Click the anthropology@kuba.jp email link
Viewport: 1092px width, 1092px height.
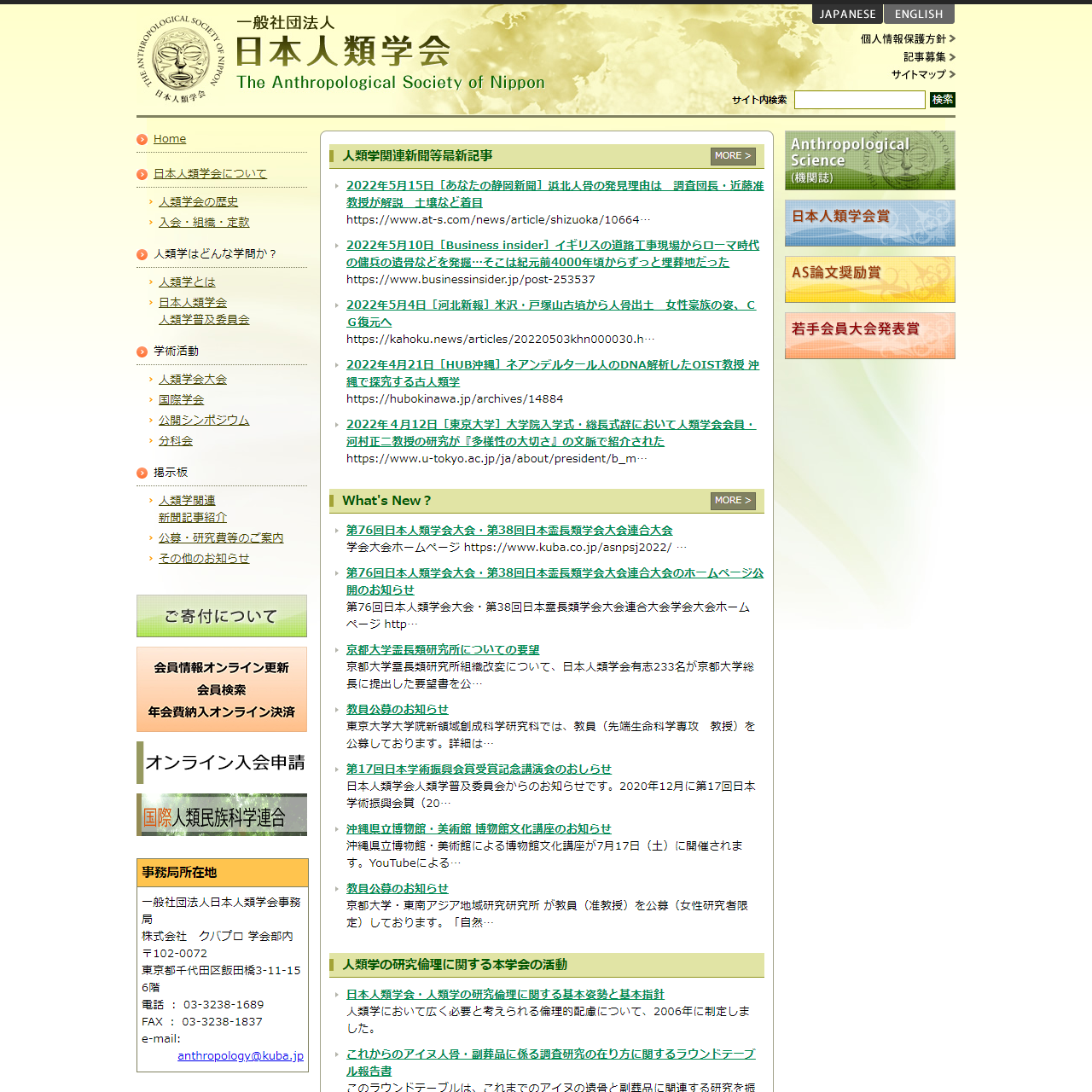pos(241,1056)
